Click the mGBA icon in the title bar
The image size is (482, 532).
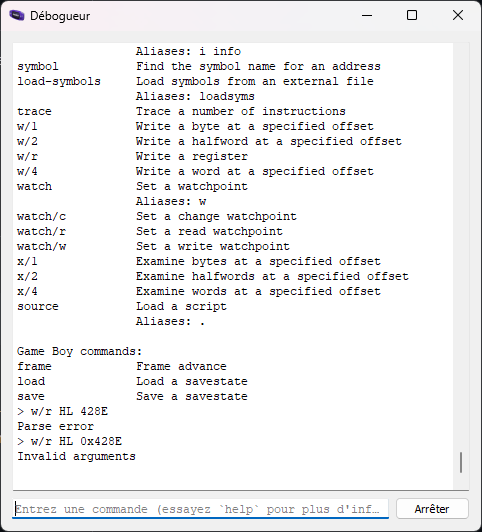17,16
